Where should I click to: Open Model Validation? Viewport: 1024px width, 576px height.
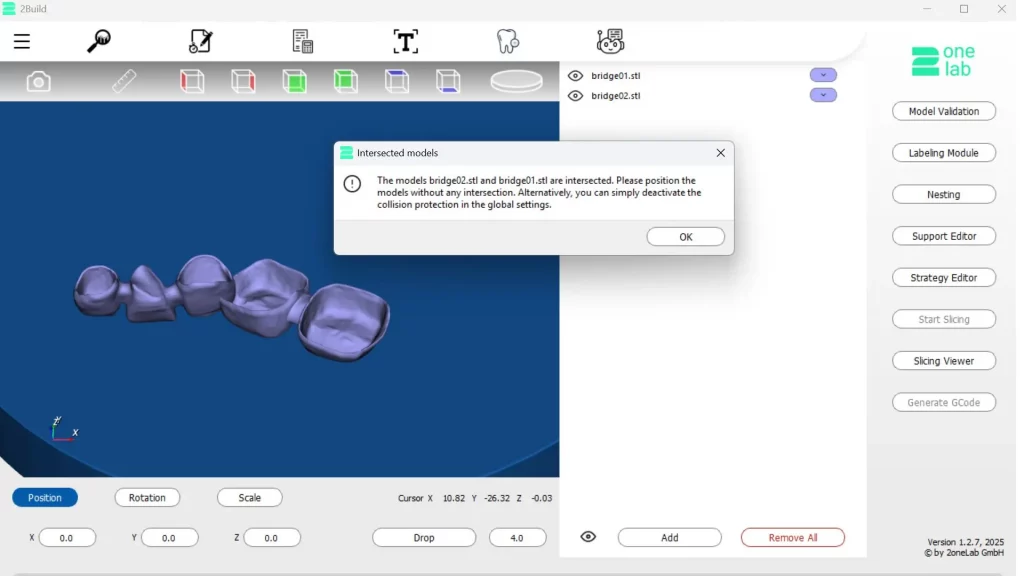click(x=944, y=111)
